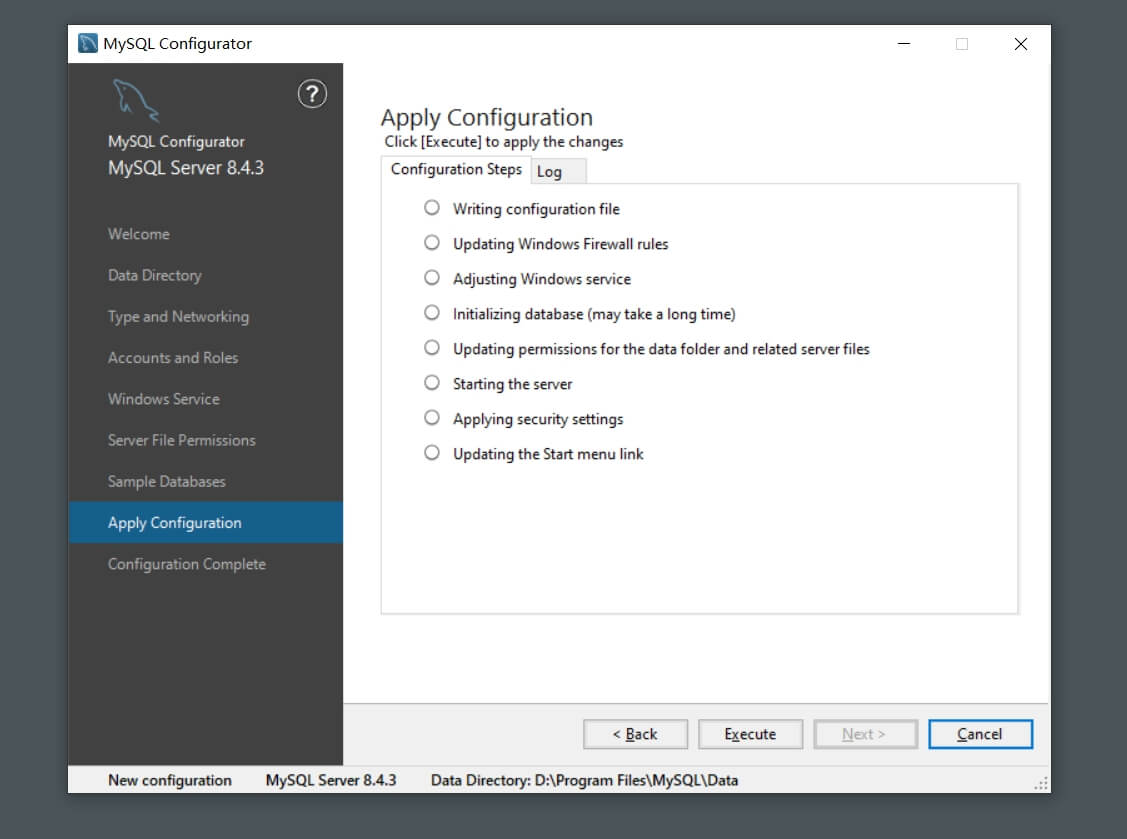Select the Updating the Start menu link circle

(431, 453)
